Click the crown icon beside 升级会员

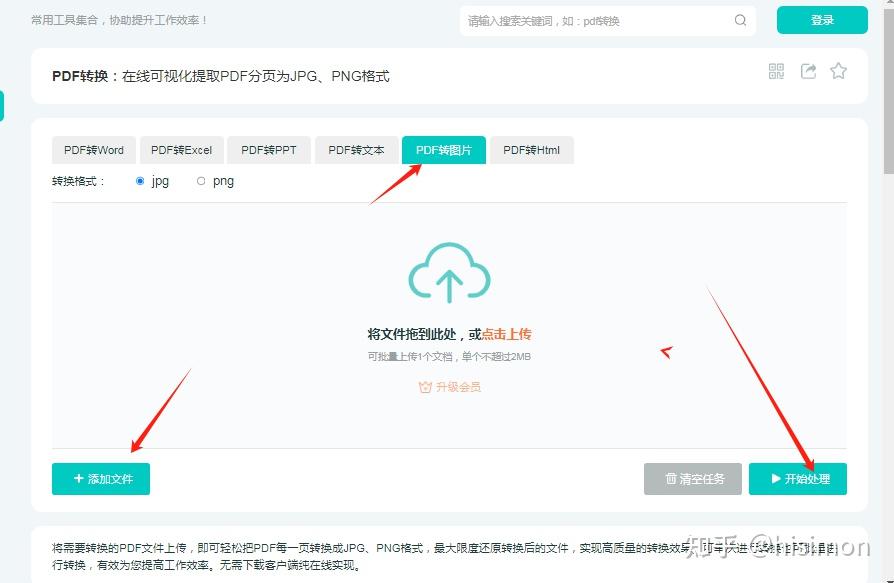click(x=425, y=388)
